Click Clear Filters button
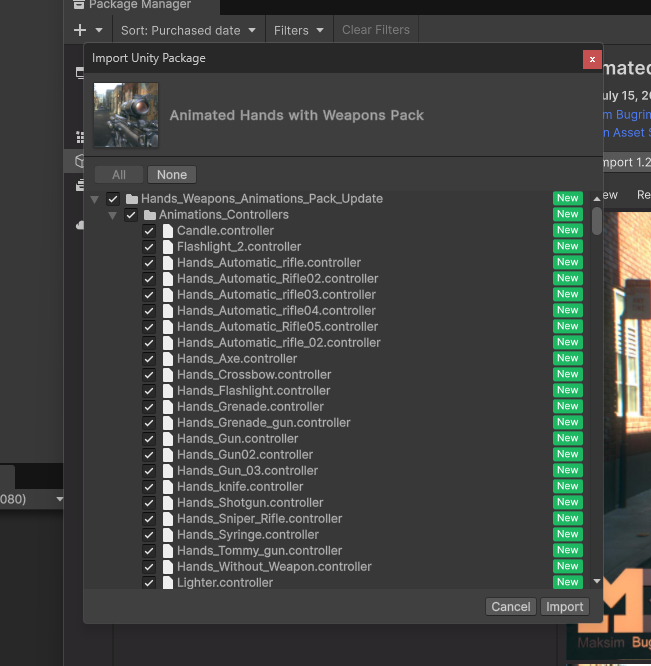 click(376, 30)
